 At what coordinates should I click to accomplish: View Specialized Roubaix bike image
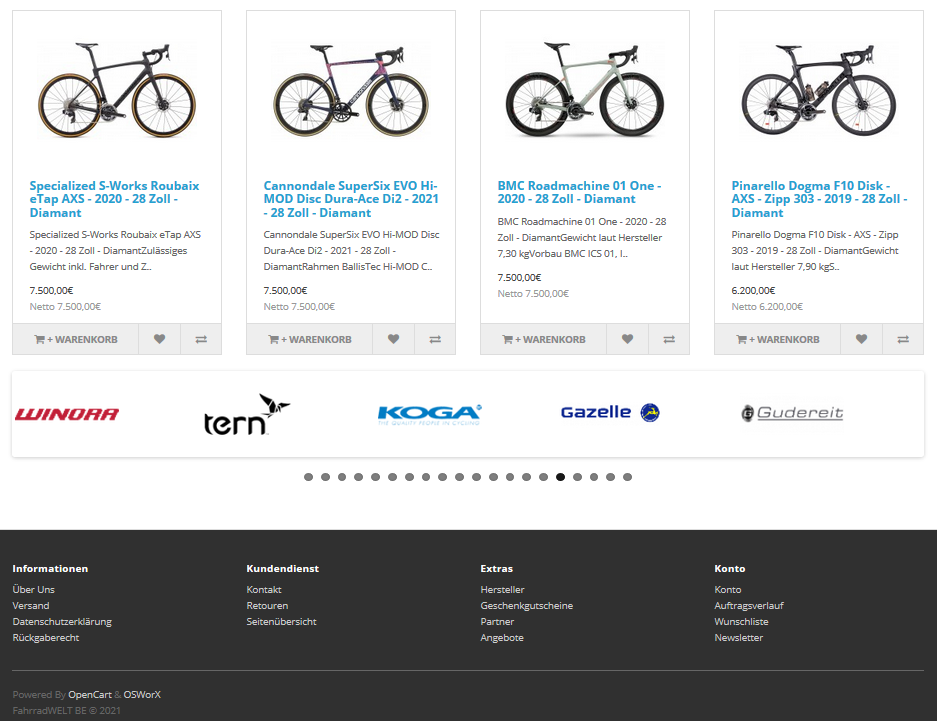pos(117,90)
